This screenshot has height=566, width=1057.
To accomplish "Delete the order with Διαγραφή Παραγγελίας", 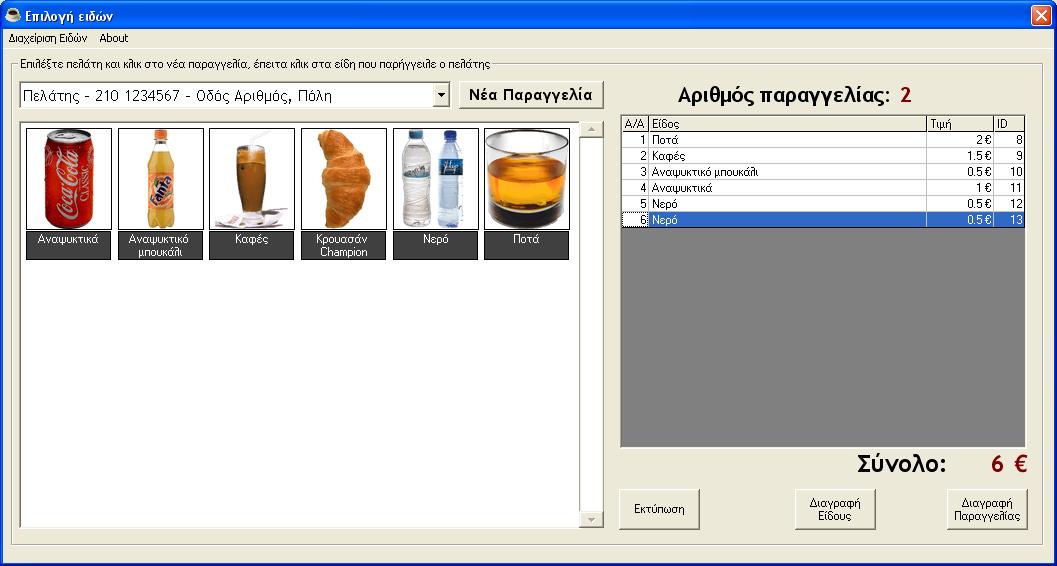I will coord(987,509).
